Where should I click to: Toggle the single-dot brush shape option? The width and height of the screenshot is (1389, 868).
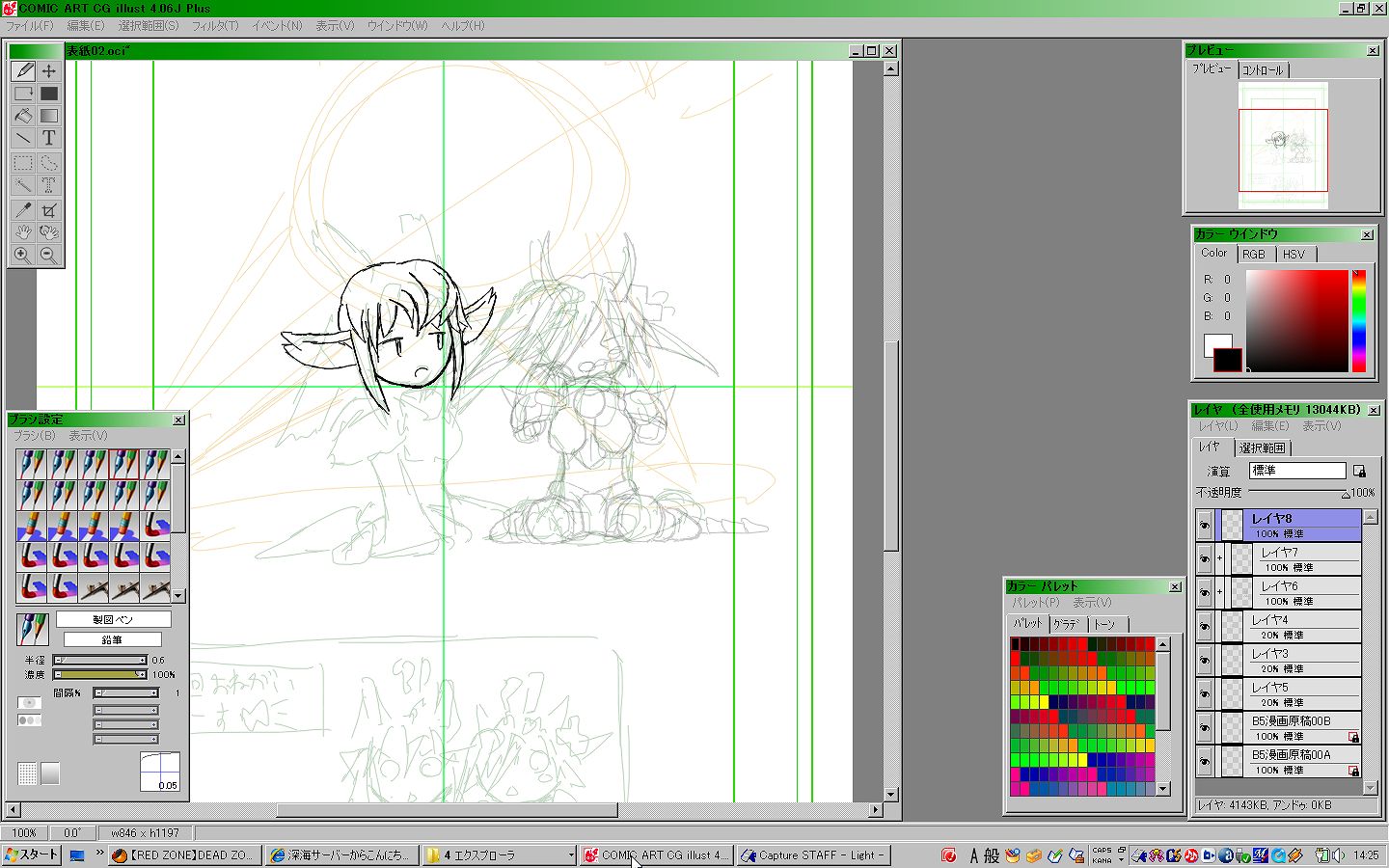pyautogui.click(x=30, y=703)
